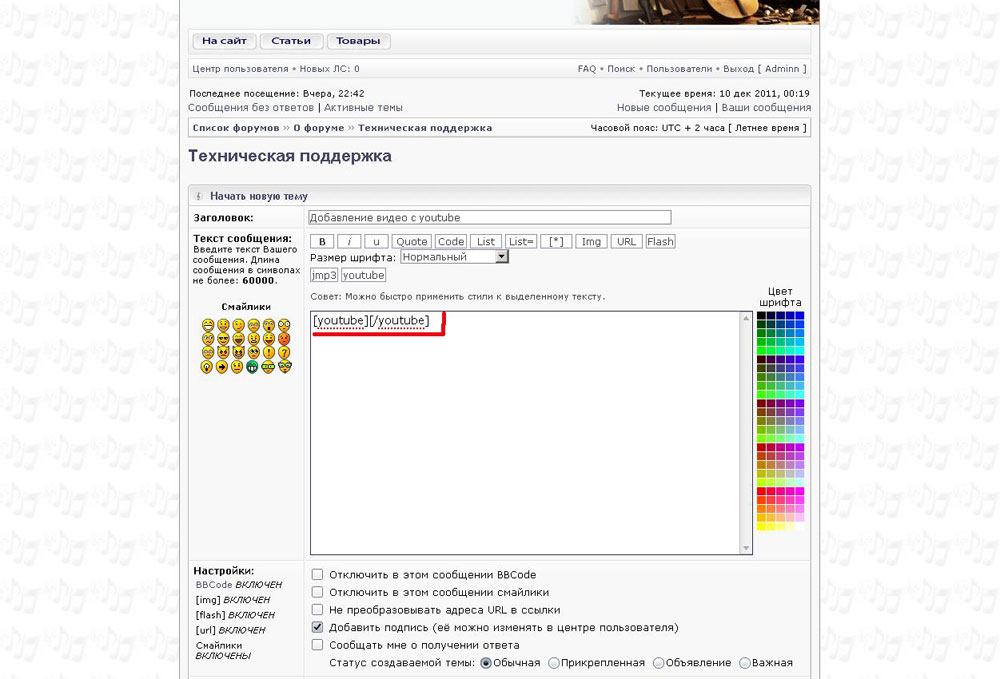Insert the lightbulb idea smiley

pyautogui.click(x=207, y=367)
